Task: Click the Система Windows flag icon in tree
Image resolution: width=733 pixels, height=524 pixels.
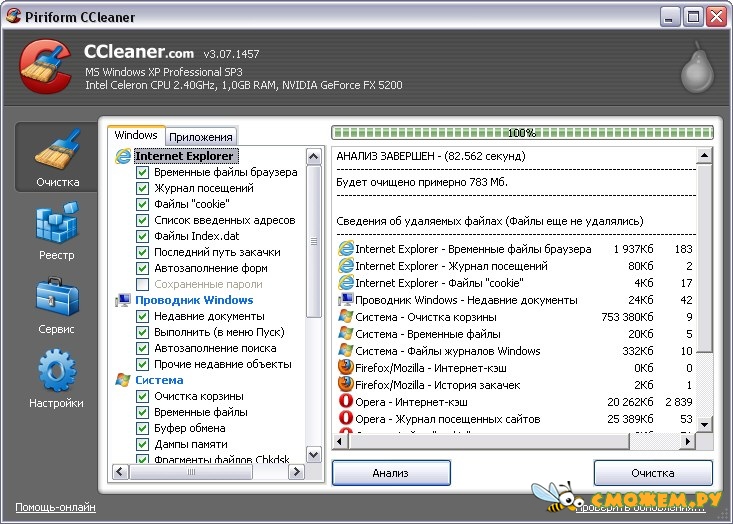Action: click(123, 380)
